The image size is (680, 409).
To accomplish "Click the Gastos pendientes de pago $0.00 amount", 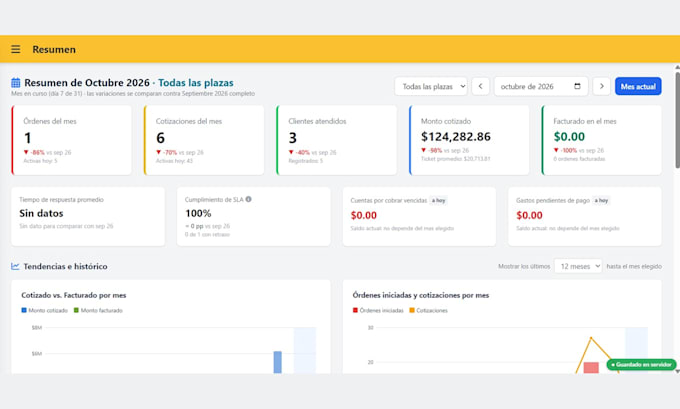I will tap(529, 215).
